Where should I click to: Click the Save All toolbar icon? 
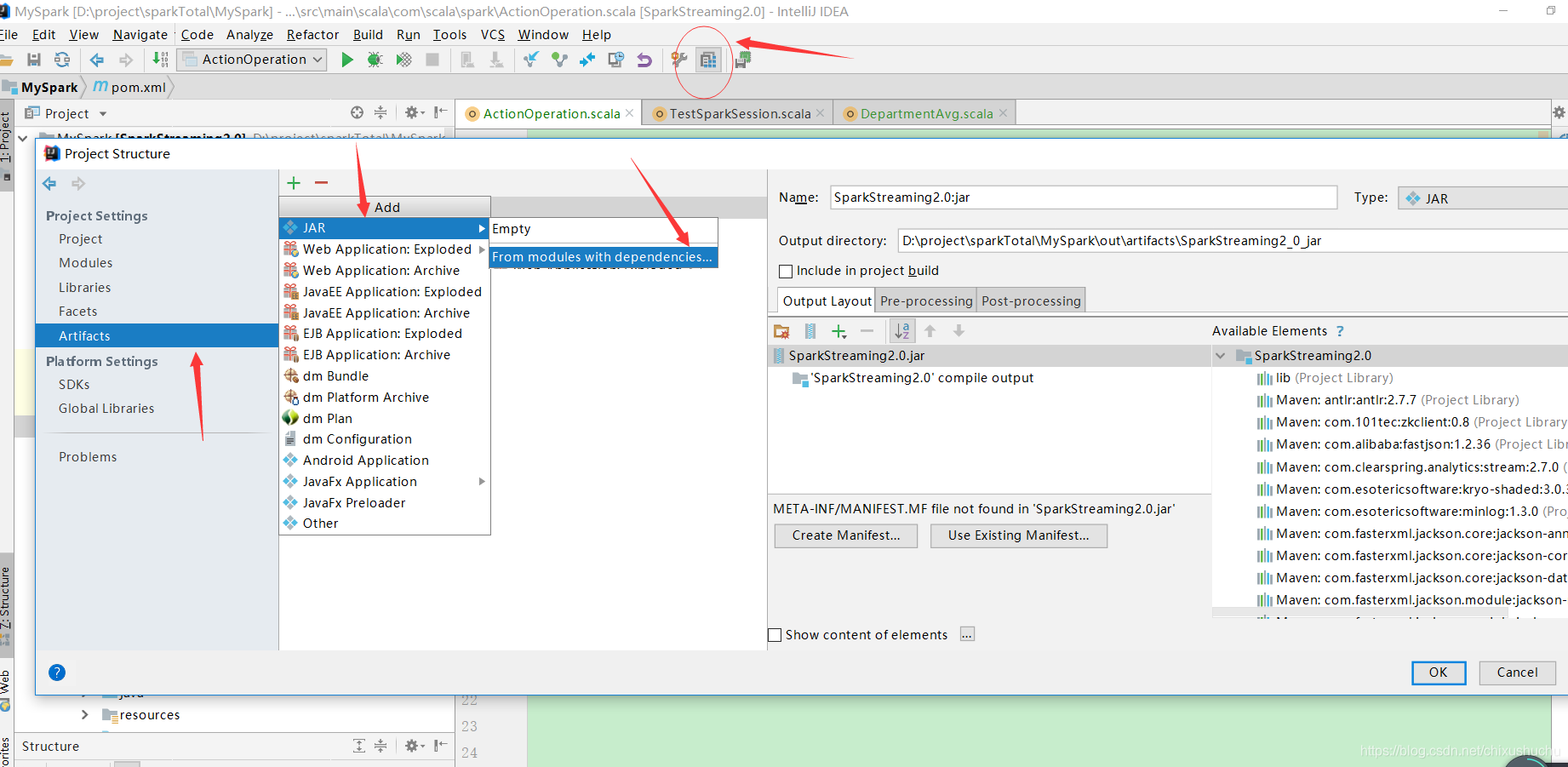click(34, 60)
